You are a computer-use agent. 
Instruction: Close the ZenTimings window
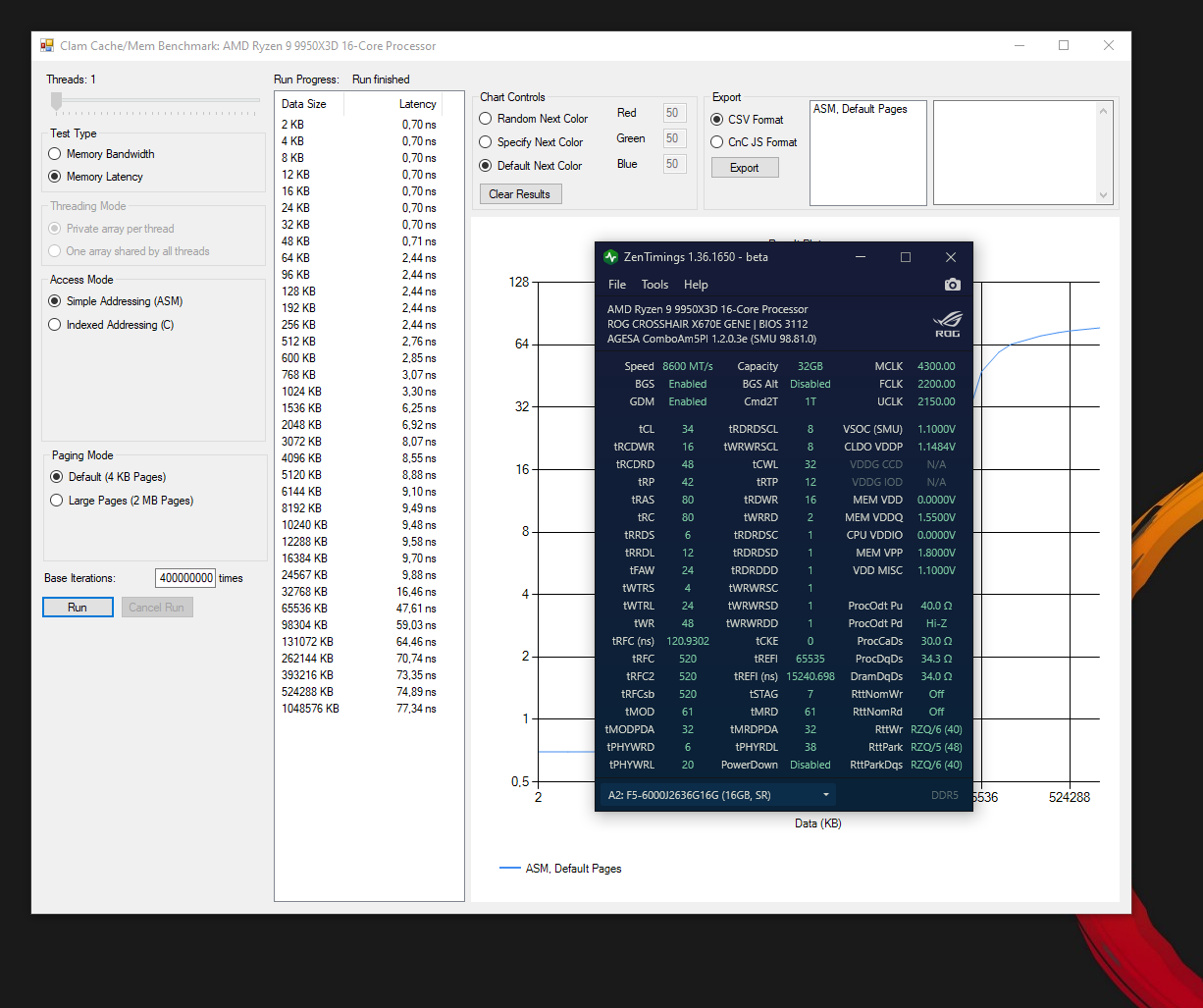click(x=950, y=257)
